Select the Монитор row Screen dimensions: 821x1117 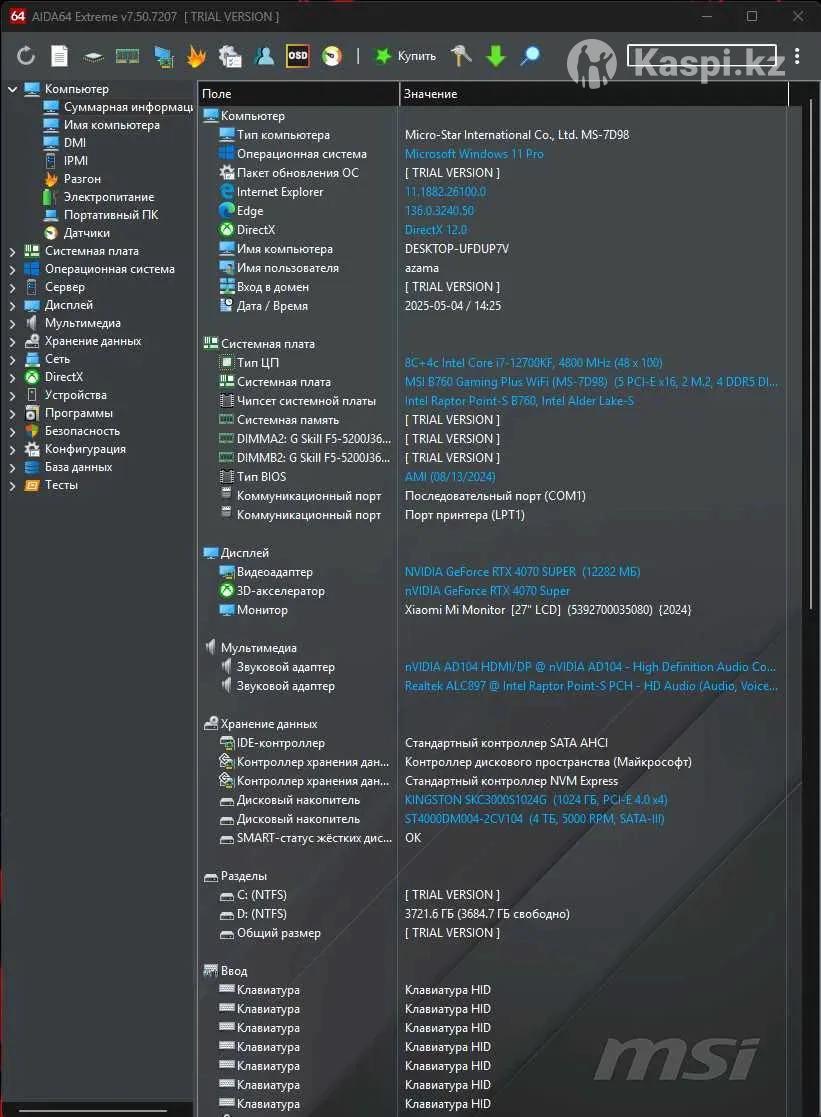(493, 610)
